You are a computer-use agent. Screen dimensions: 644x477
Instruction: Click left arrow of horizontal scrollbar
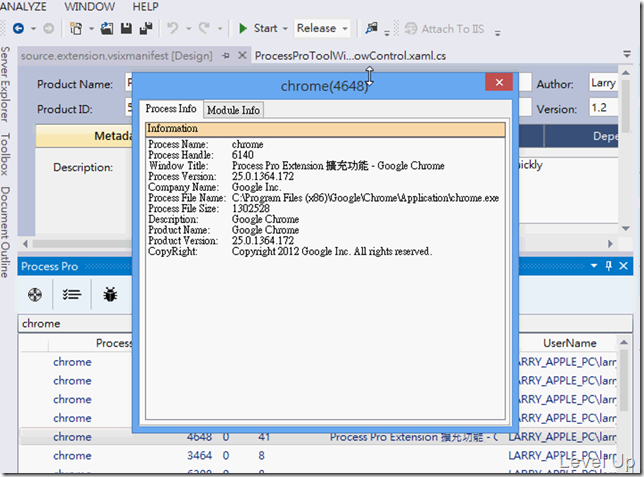[x=25, y=244]
